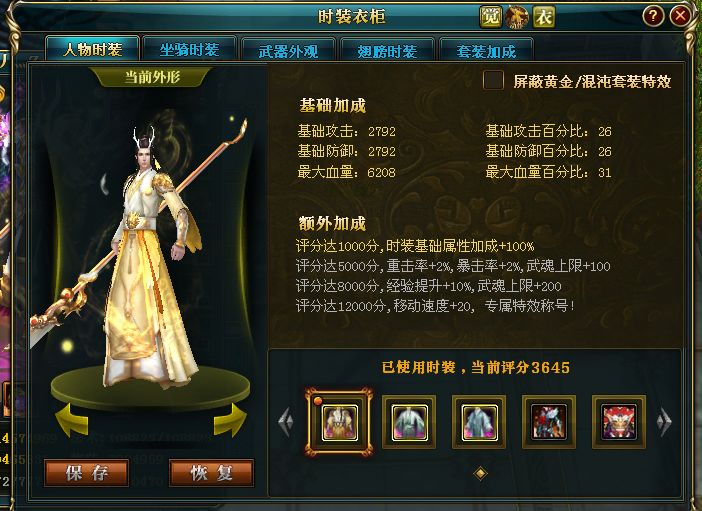The image size is (702, 511).
Task: Select the red-blue armor costume icon
Action: point(549,422)
